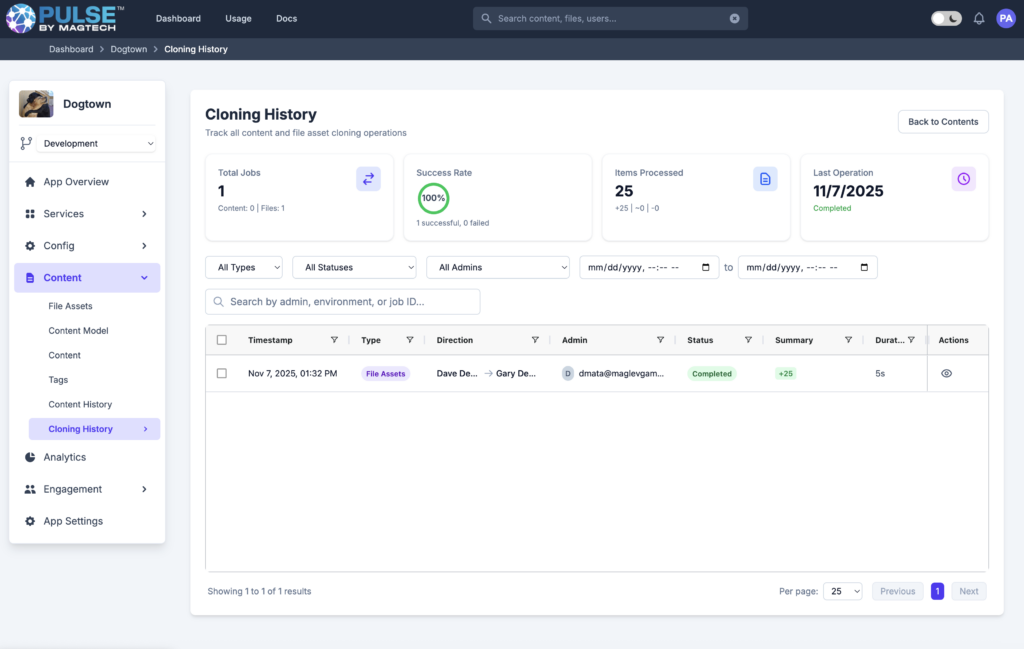Click the eye icon to view job

coord(946,373)
